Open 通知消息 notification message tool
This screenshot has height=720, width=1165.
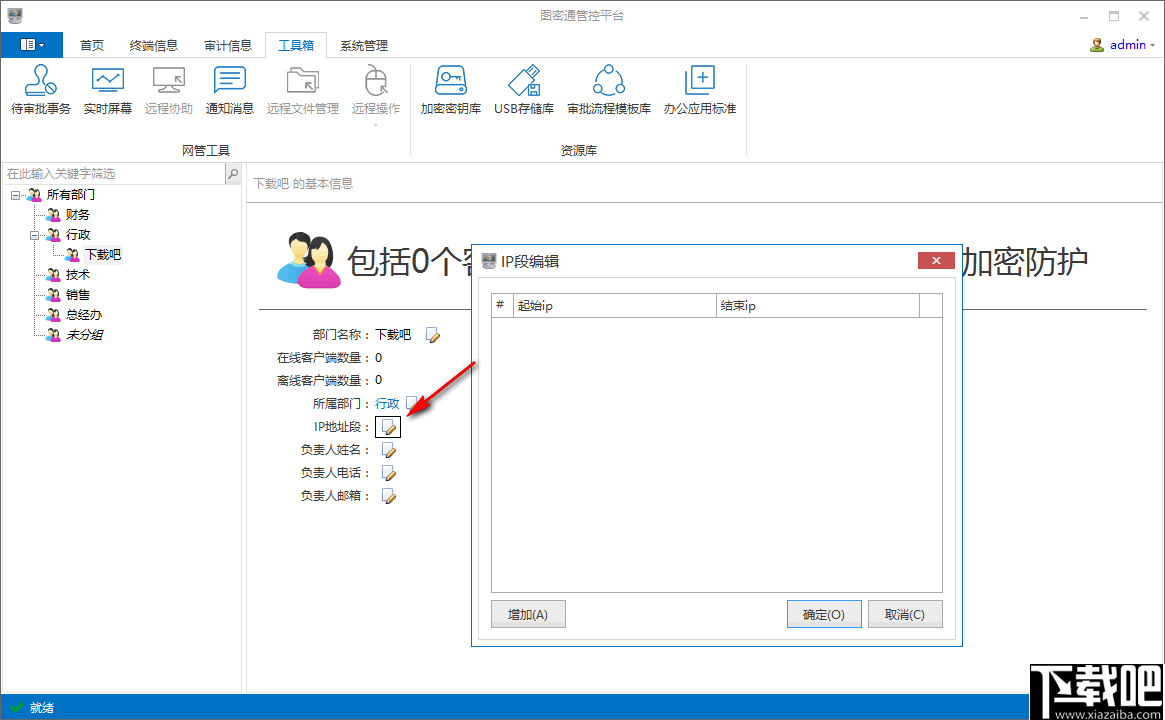230,90
